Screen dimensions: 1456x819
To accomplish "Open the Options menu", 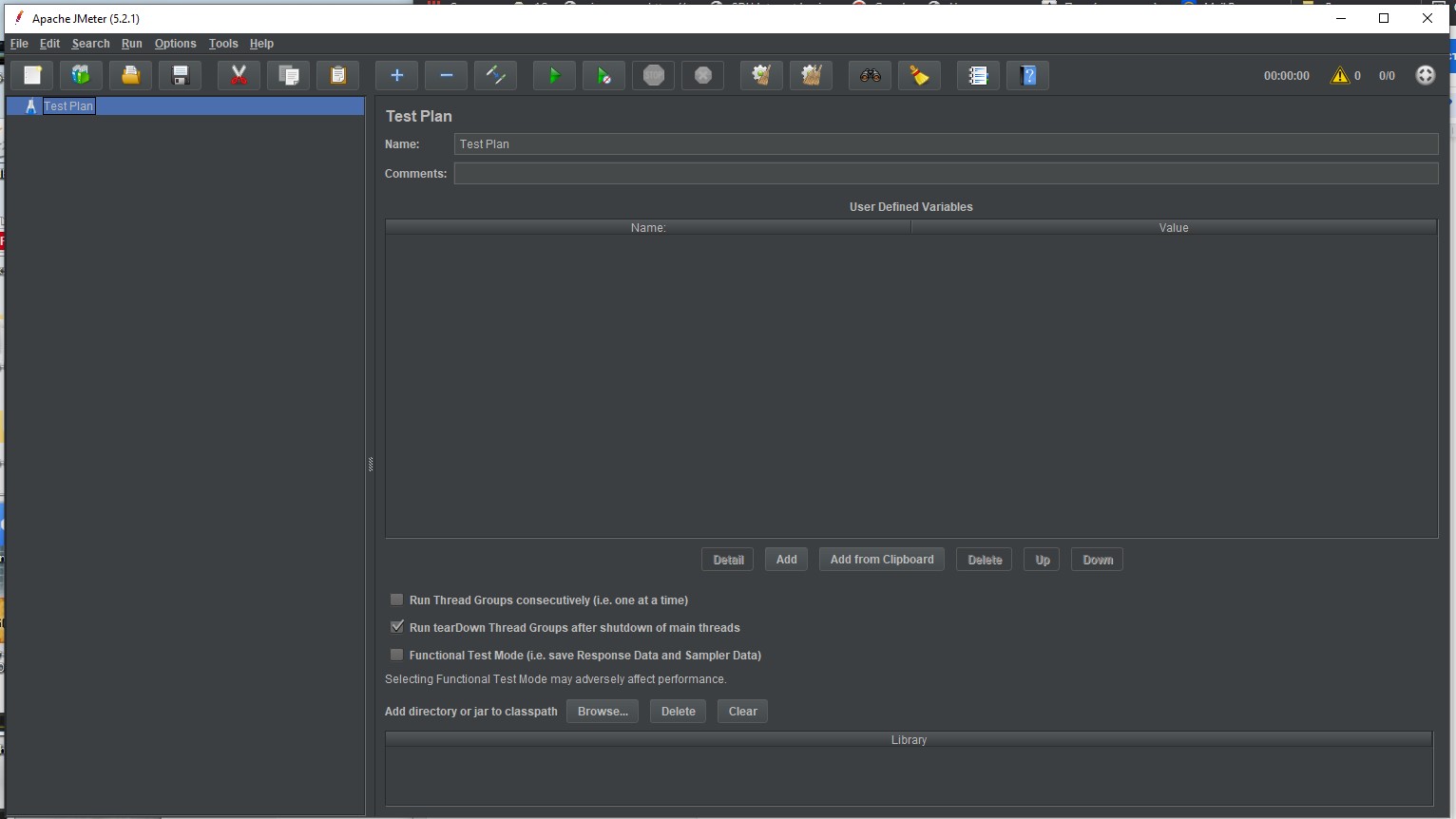I will [x=175, y=44].
